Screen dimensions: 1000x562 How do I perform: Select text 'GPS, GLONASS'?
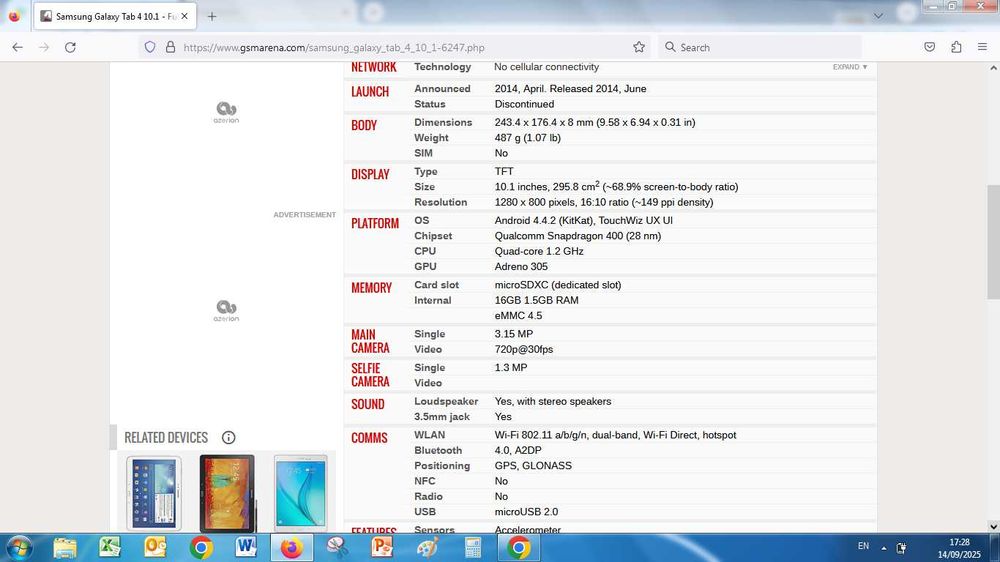click(533, 466)
